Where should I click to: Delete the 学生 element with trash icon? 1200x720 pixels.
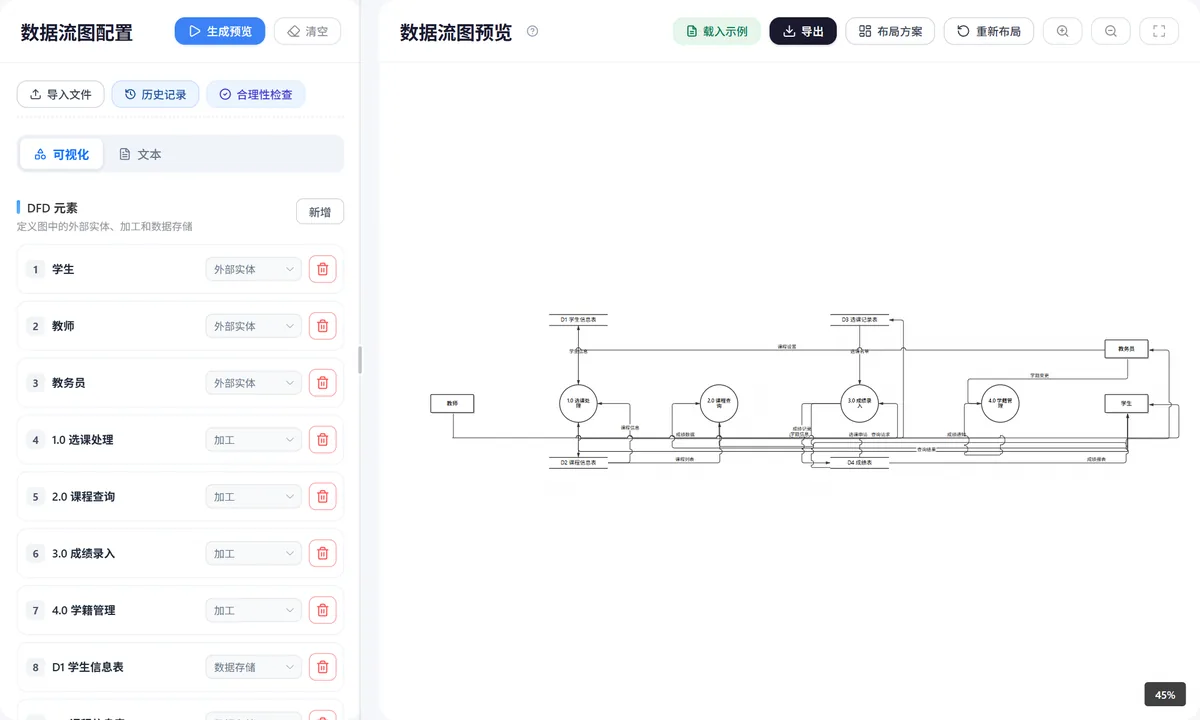[322, 269]
